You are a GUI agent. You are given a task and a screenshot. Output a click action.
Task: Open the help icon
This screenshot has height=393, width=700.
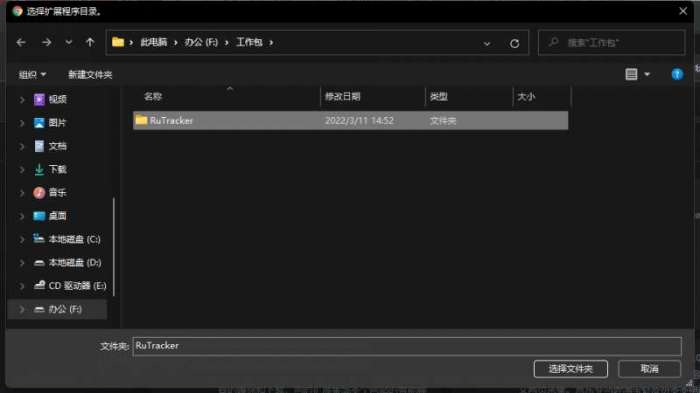(677, 74)
